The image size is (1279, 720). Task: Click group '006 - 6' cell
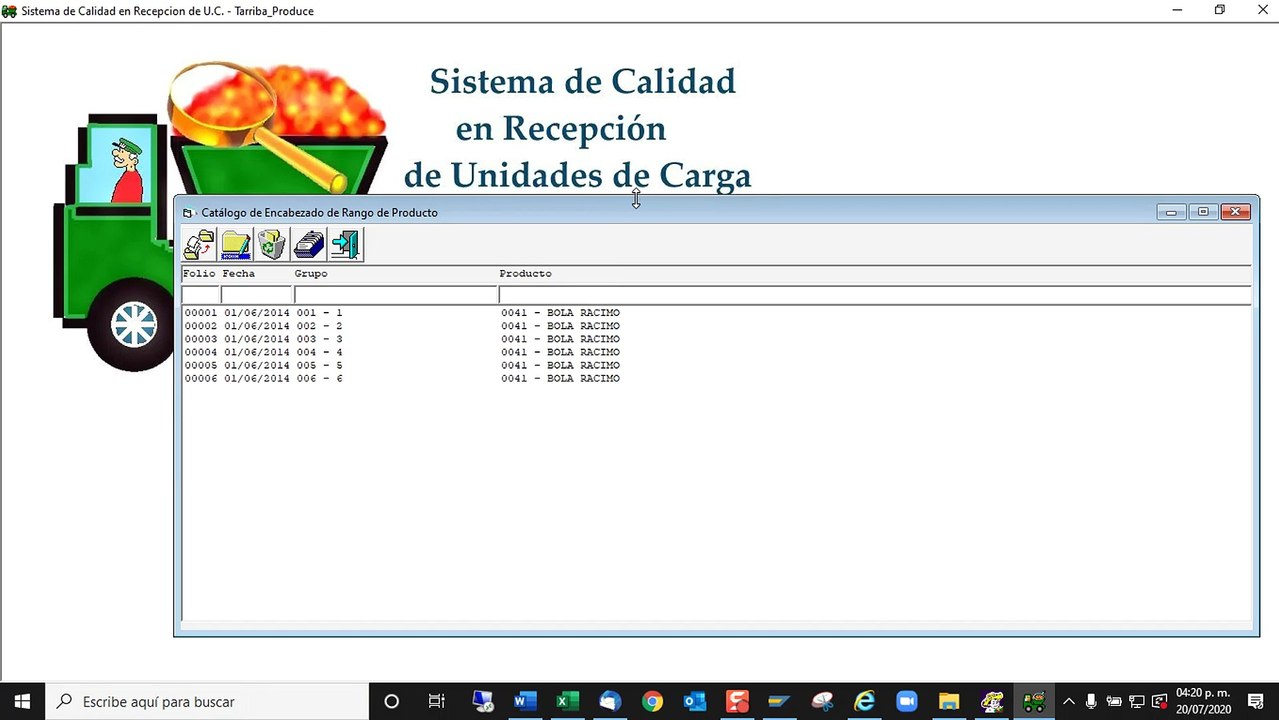tap(320, 378)
